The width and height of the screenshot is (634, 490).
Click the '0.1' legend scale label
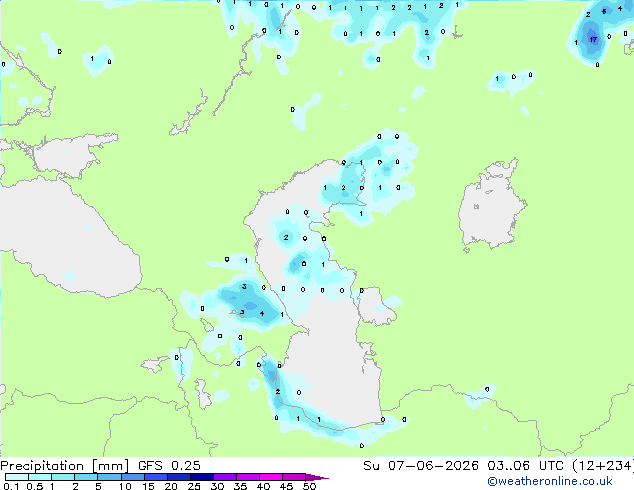(x=11, y=486)
